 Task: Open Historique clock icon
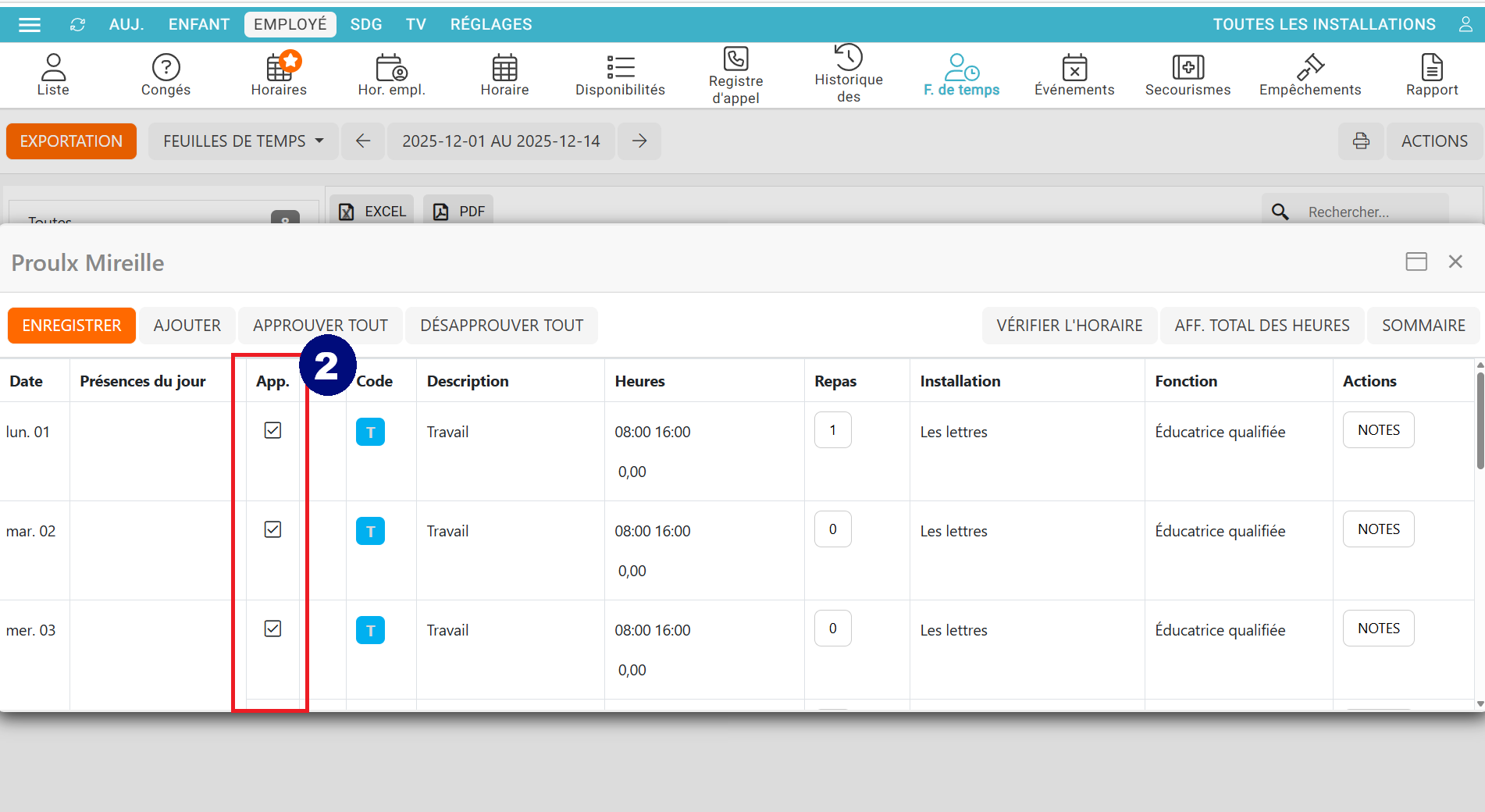coord(848,58)
